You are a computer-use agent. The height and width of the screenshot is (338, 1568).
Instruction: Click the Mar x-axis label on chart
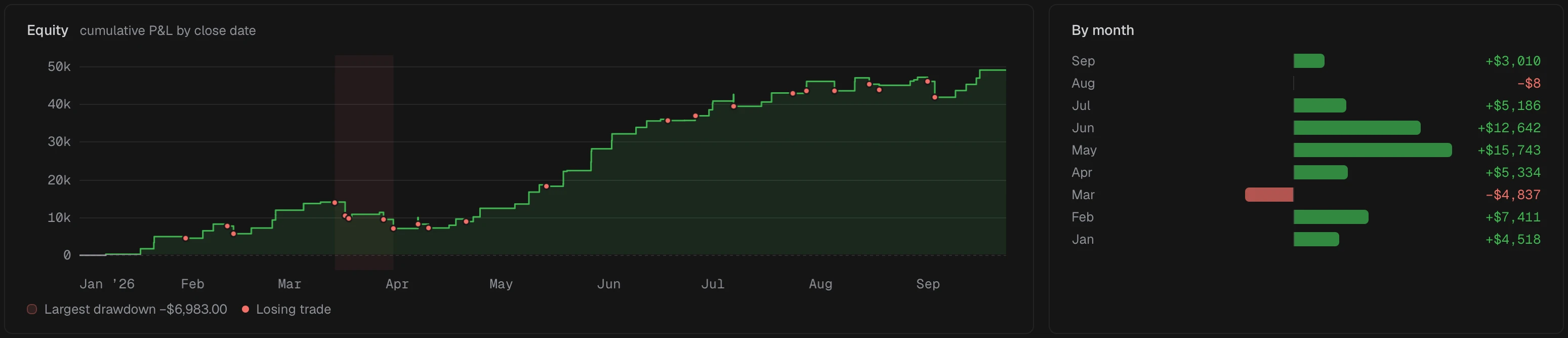289,284
